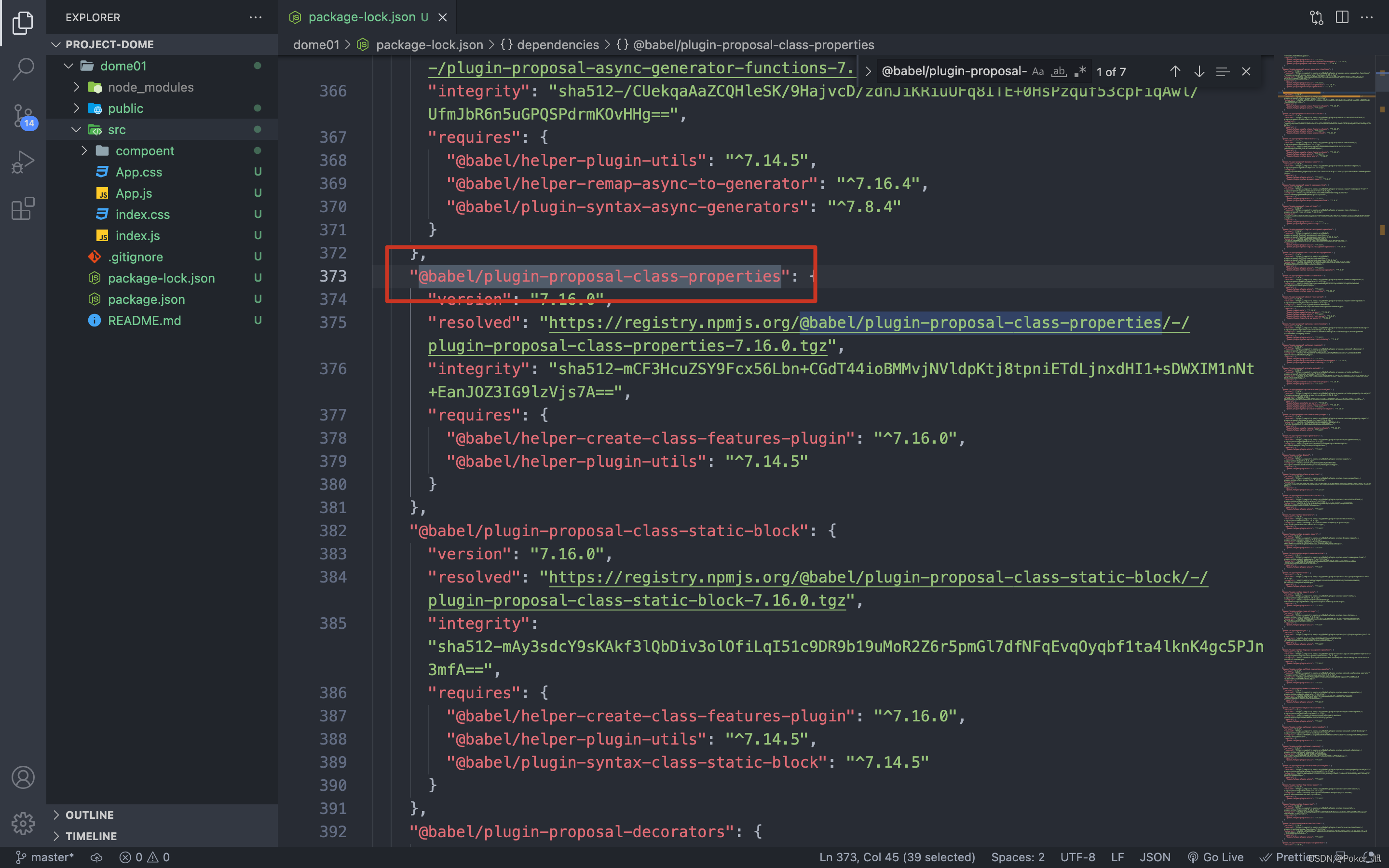Open App.js from the explorer

(x=134, y=193)
